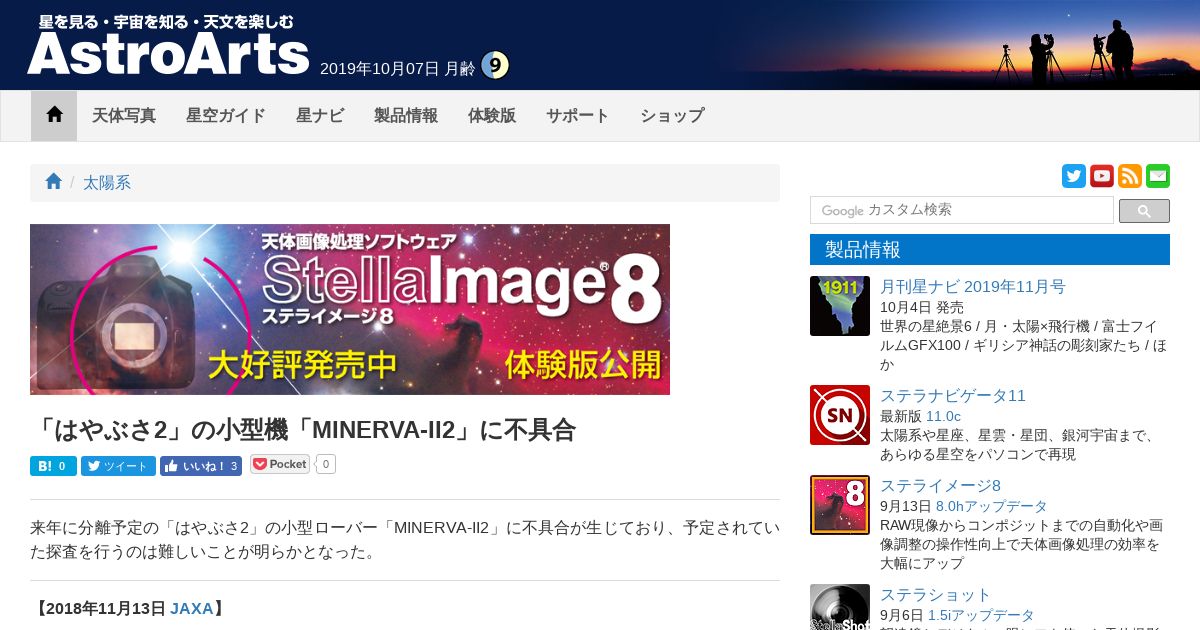Click the breadcrumb home icon
The image size is (1200, 630).
53,182
